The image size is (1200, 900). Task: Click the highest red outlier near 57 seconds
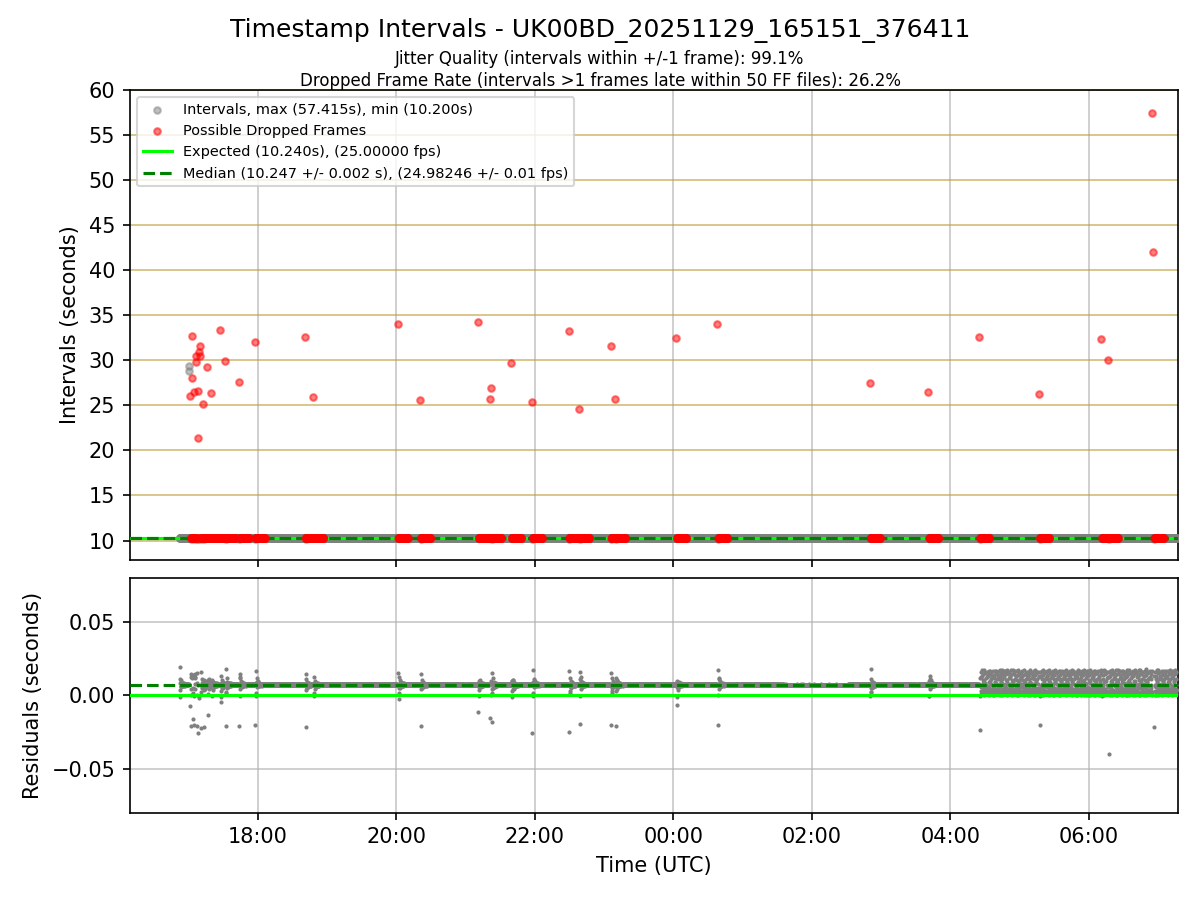[x=1152, y=113]
